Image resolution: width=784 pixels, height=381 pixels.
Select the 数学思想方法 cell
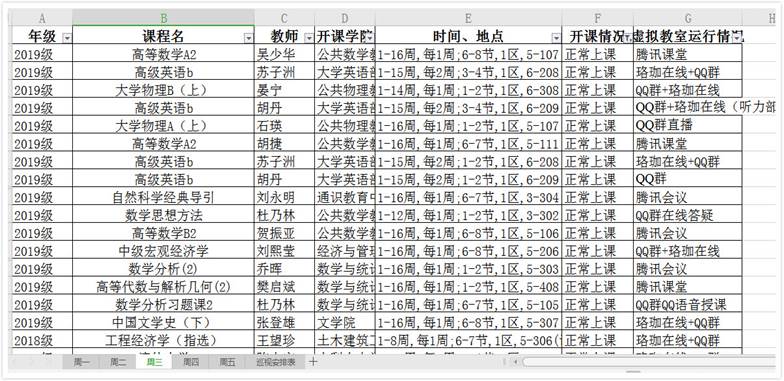pyautogui.click(x=164, y=216)
